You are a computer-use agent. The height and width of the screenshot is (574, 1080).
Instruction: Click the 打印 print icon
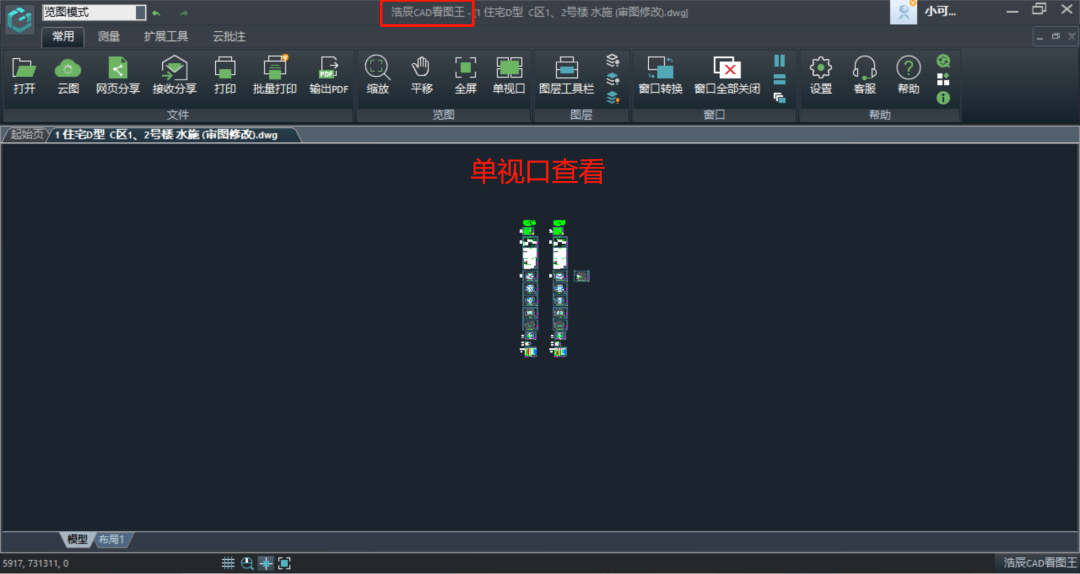click(225, 75)
